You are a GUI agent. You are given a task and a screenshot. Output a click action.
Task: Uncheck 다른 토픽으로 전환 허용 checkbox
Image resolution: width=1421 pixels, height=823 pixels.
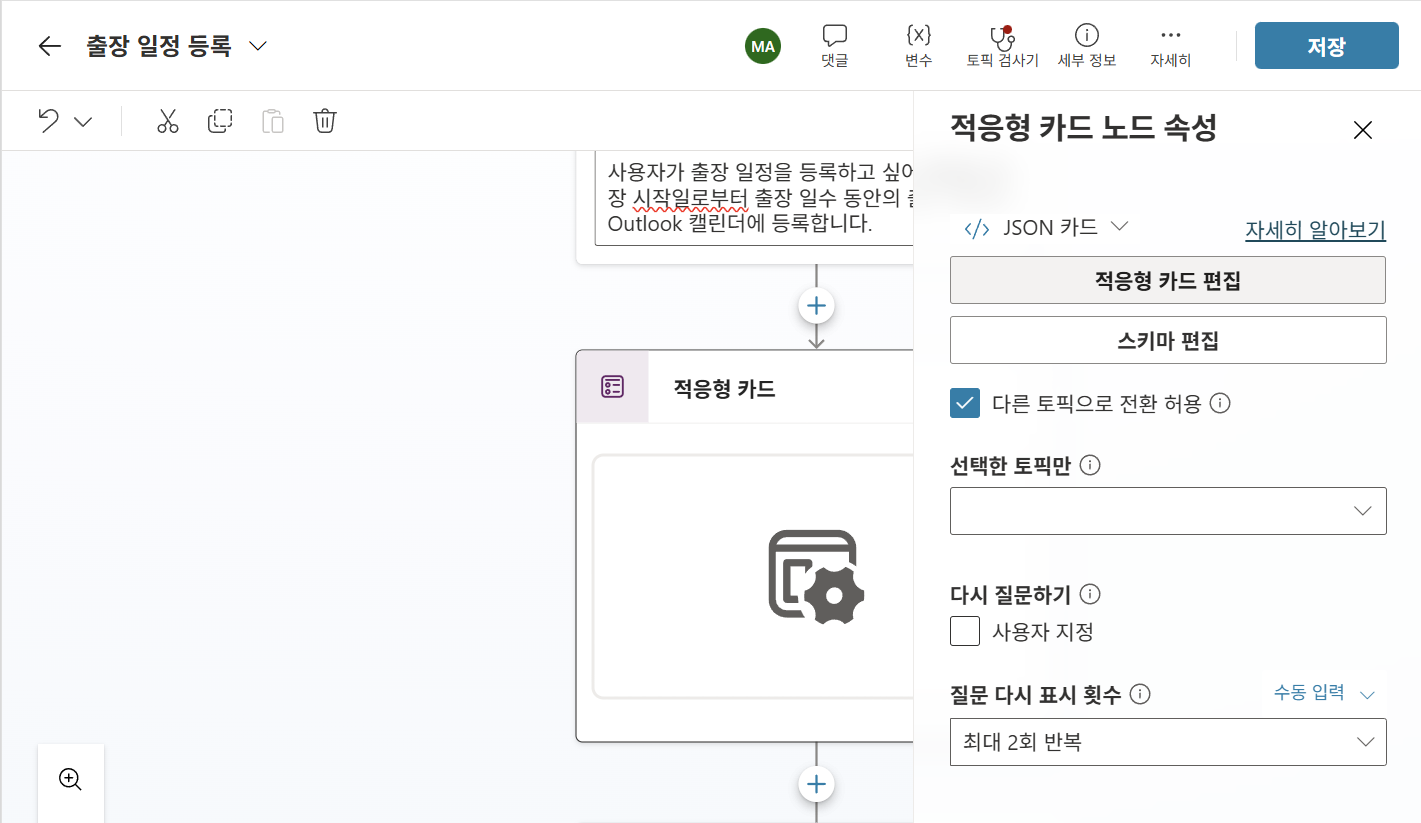click(x=965, y=403)
